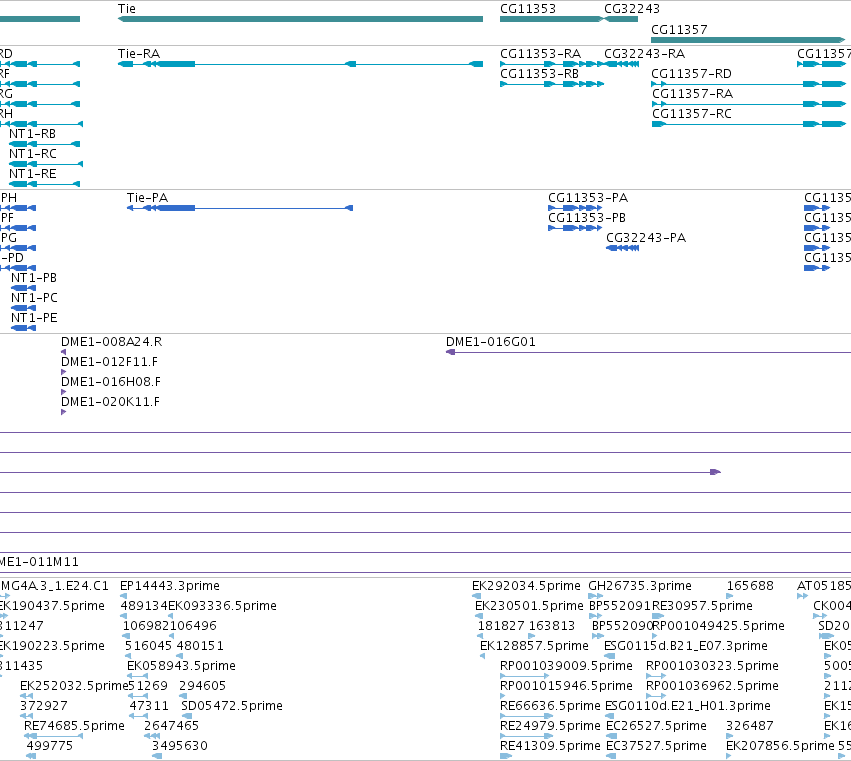Click the DME1-008A24.R clone label
This screenshot has width=851, height=761.
point(111,342)
